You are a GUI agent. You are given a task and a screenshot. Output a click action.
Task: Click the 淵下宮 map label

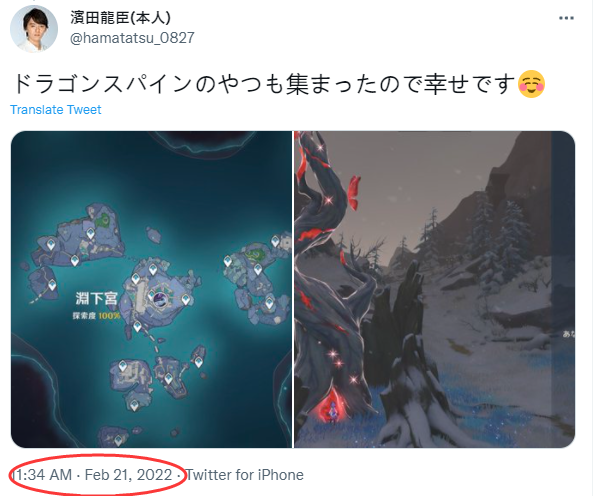coord(96,298)
